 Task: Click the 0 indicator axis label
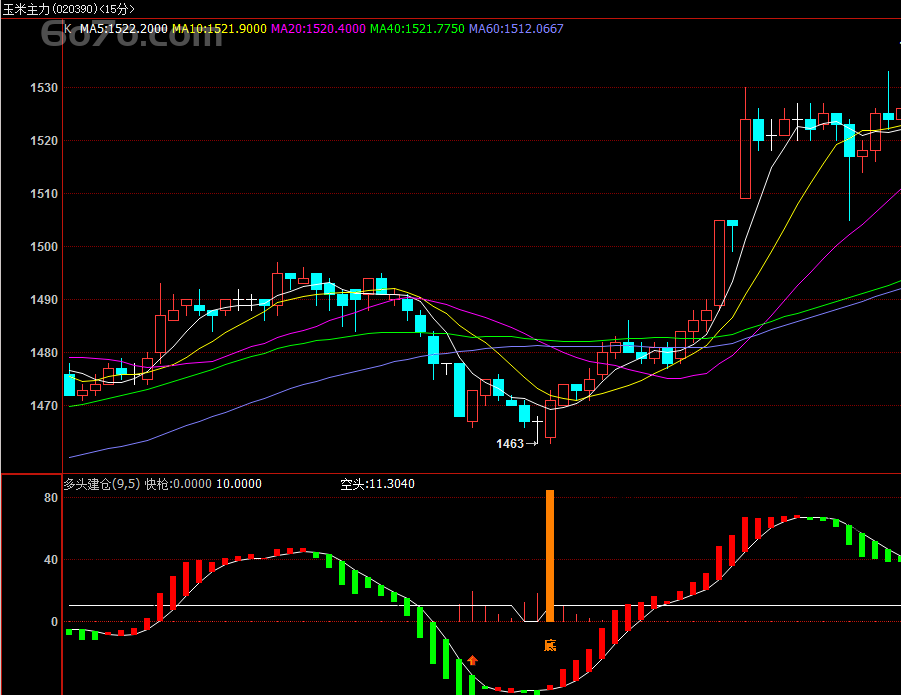tap(55, 621)
